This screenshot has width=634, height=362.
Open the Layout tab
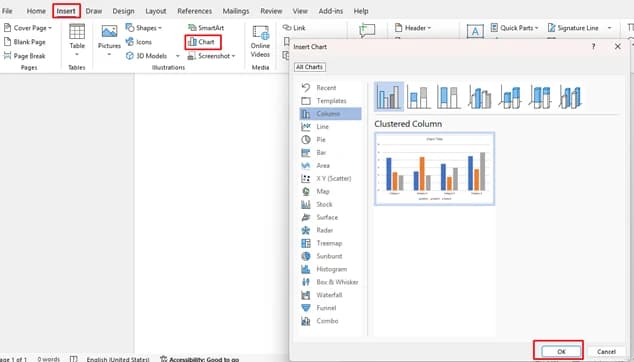click(156, 11)
